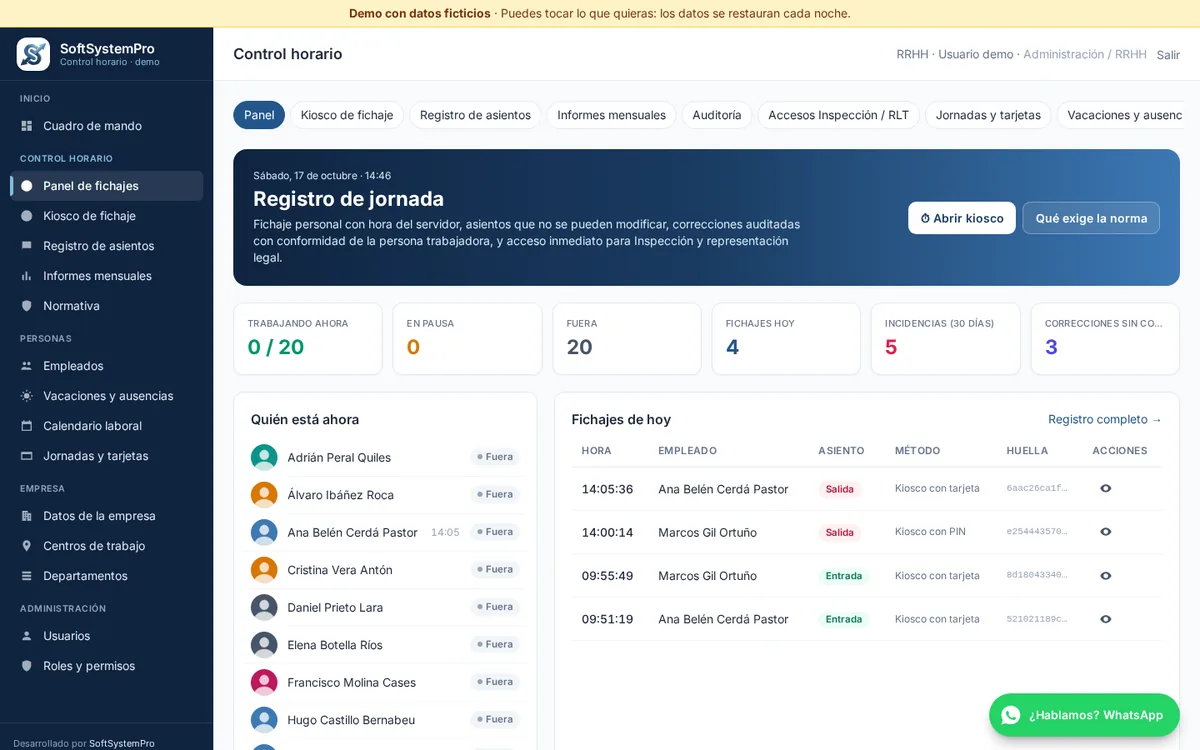
Task: Click the Abrir kiosco button
Action: (x=962, y=218)
